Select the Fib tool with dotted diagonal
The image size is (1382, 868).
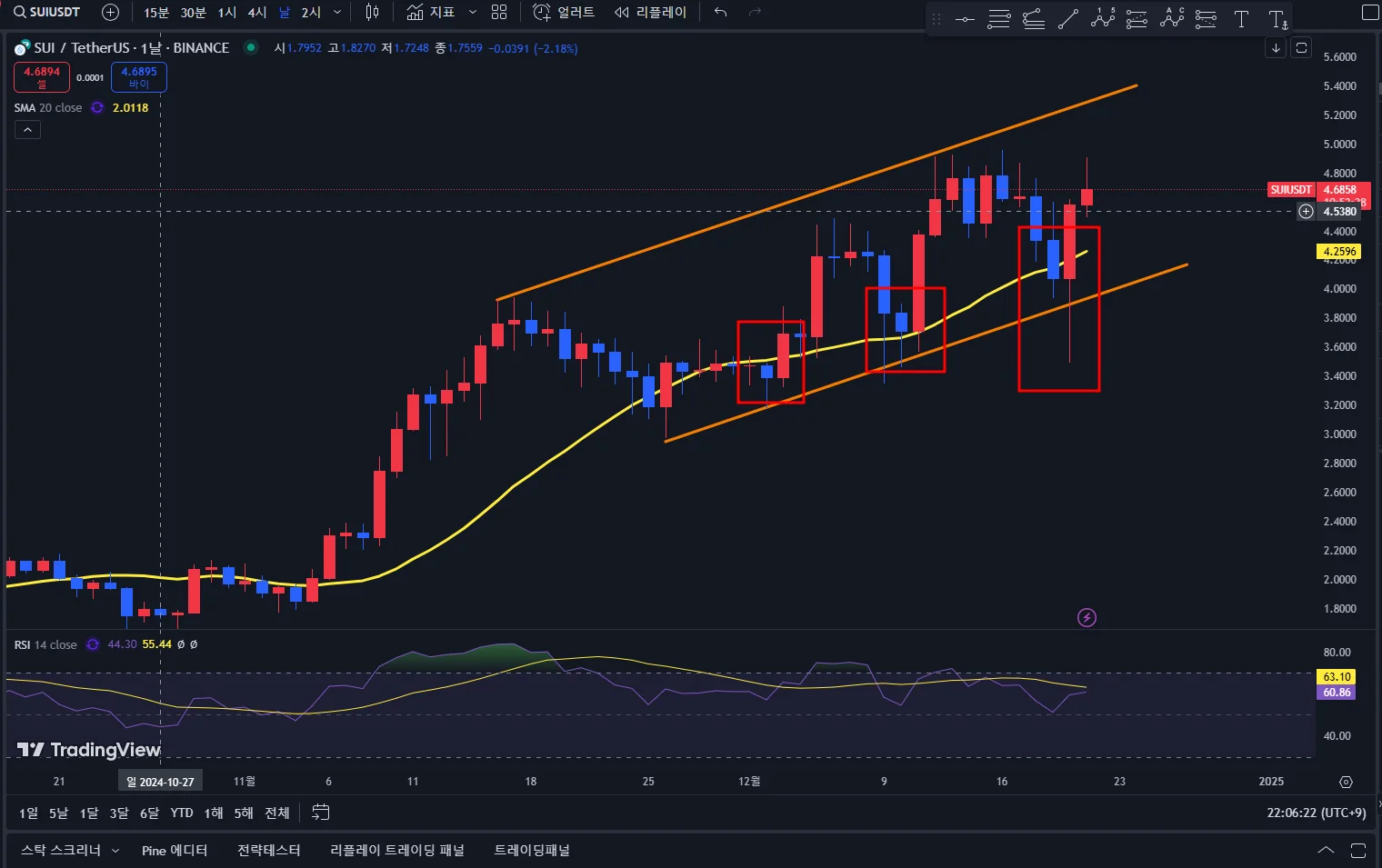(1137, 19)
